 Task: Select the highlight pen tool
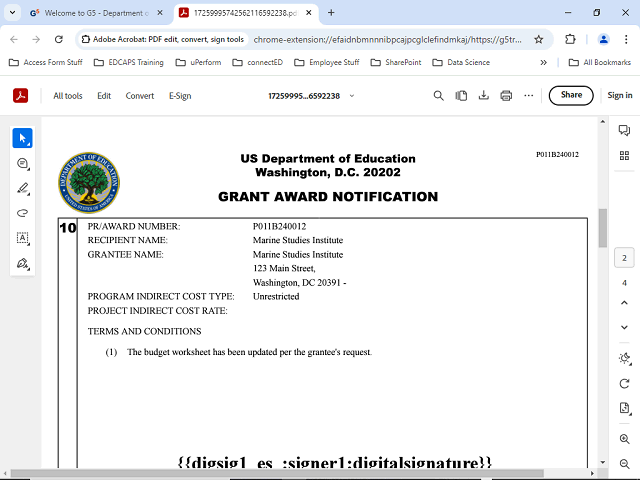[x=22, y=188]
